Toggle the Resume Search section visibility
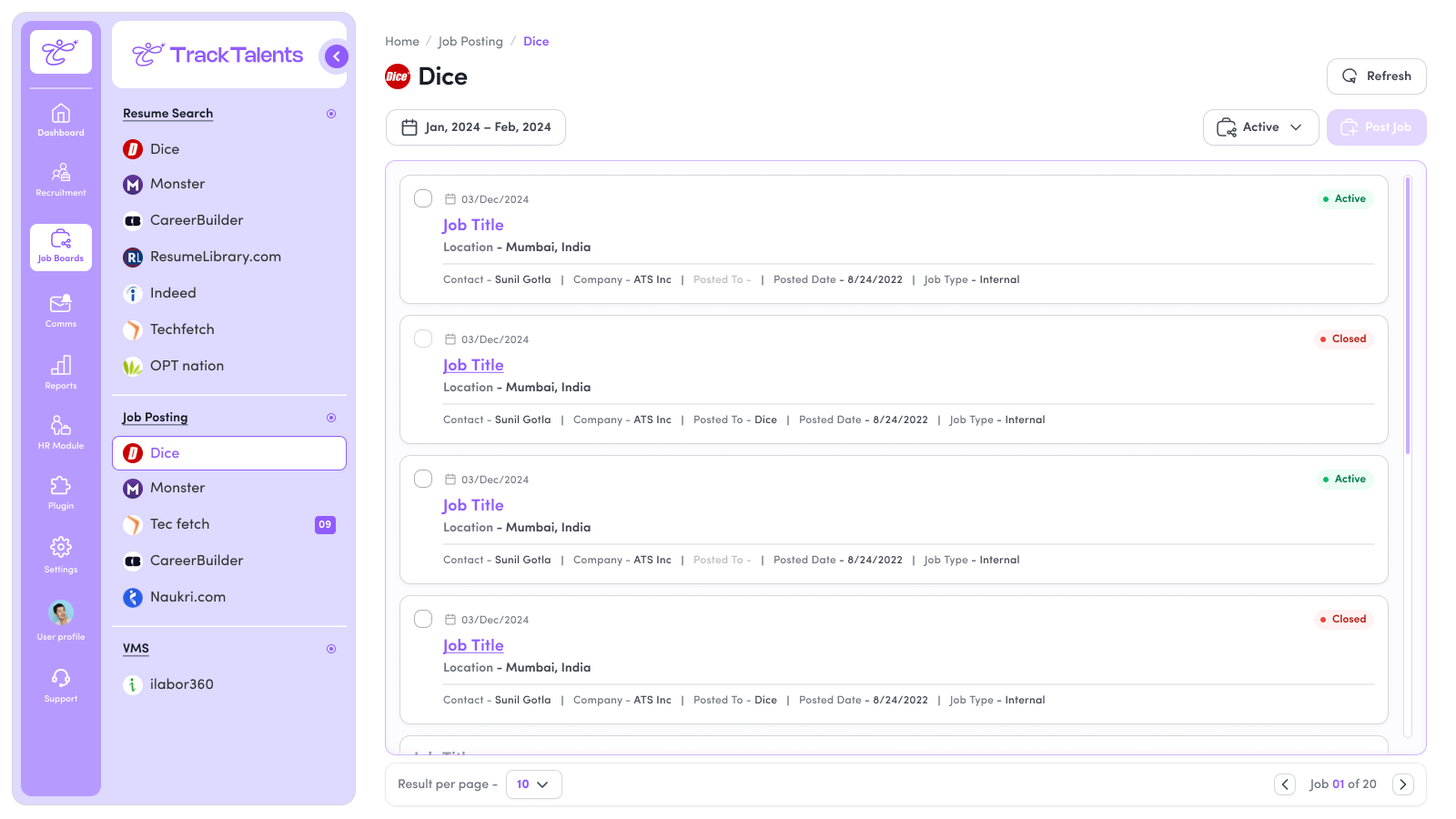 click(x=330, y=113)
